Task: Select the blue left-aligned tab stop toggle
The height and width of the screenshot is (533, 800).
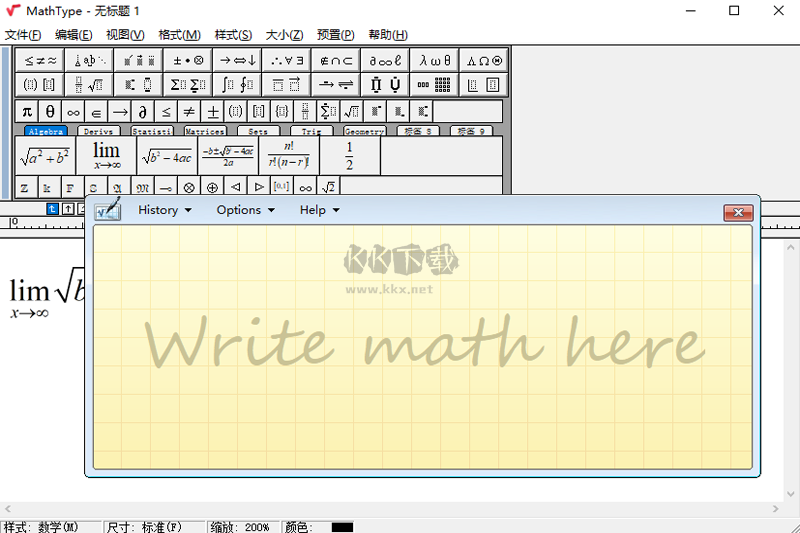Action: tap(53, 209)
